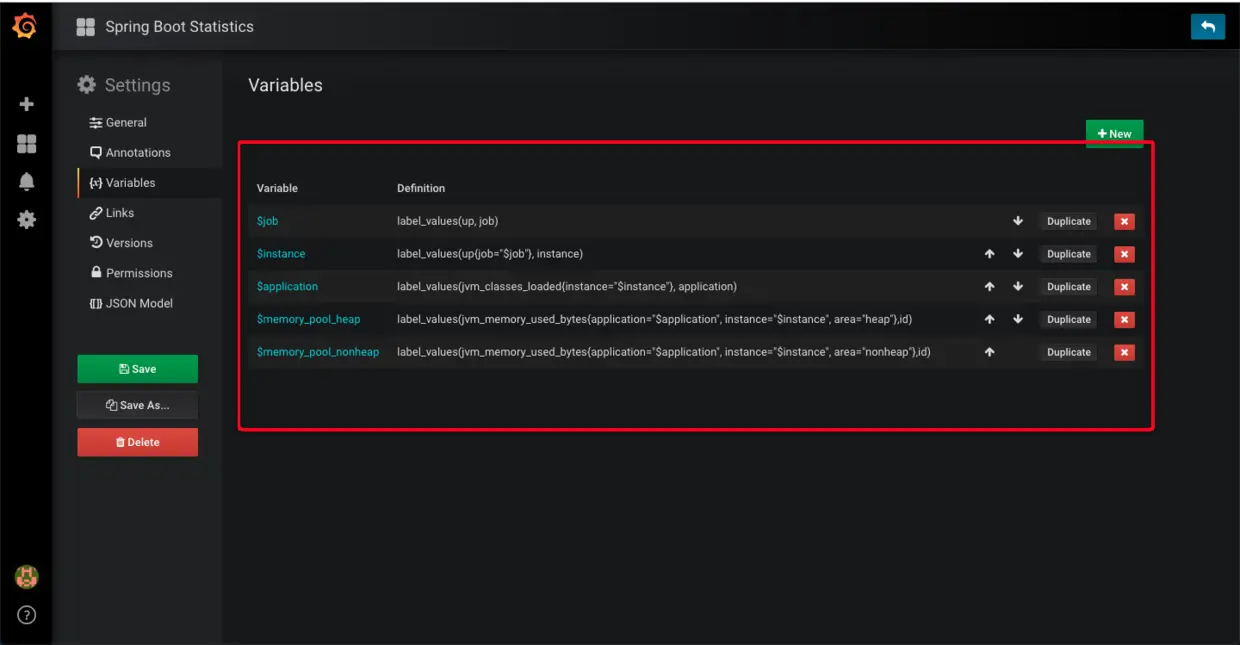The height and width of the screenshot is (645, 1240).
Task: Delete the $instance variable
Action: click(x=1124, y=254)
